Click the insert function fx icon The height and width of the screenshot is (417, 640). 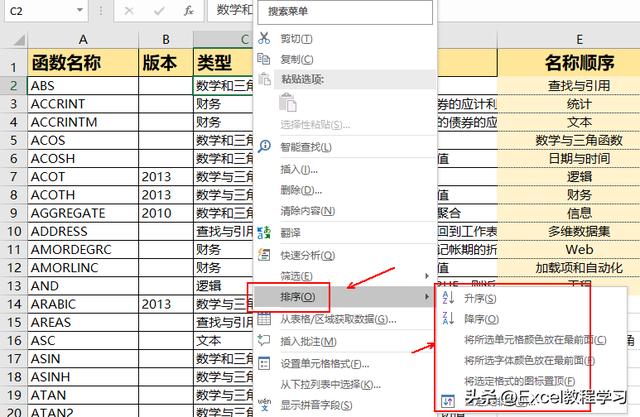(x=188, y=11)
